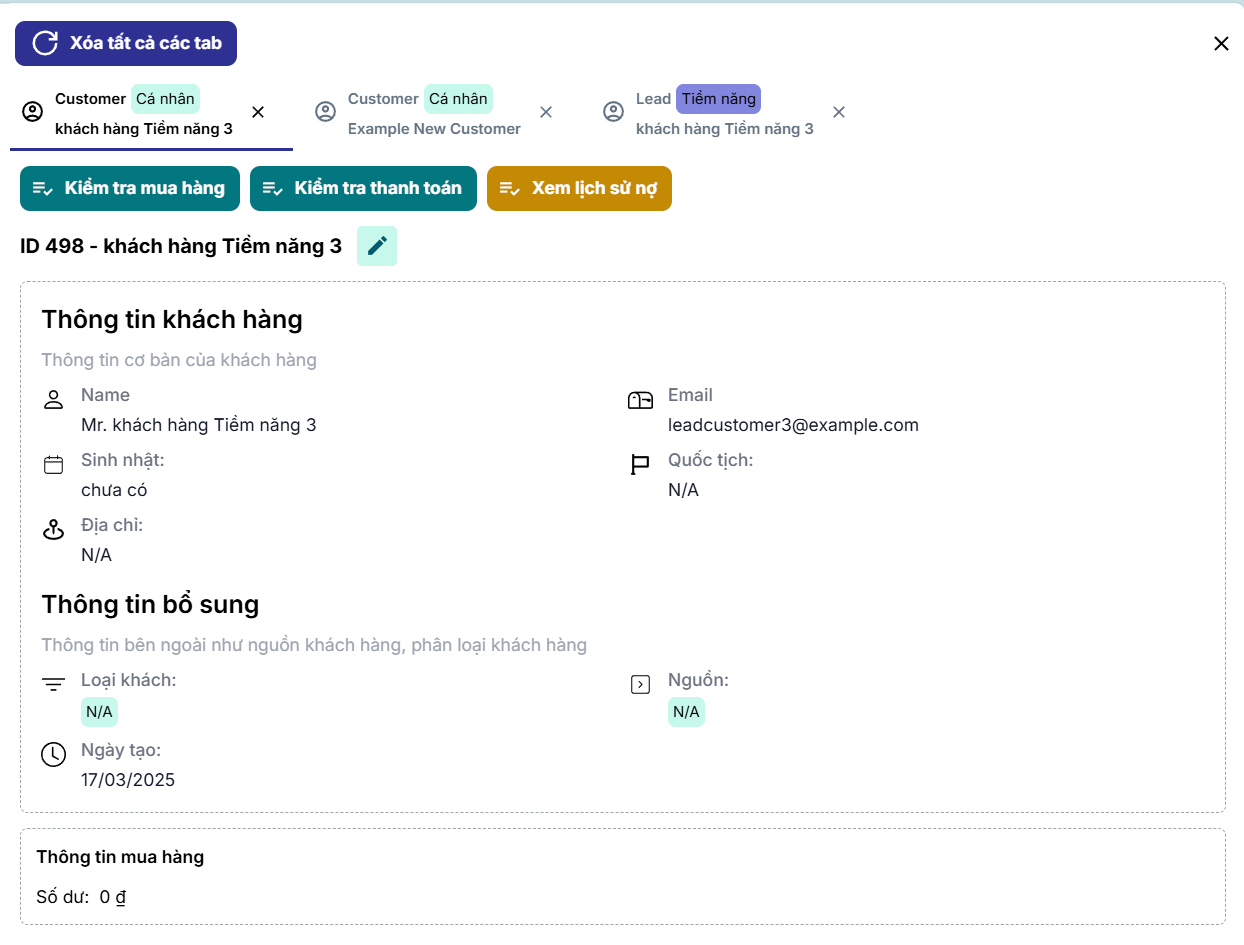
Task: Click the X icon to close the panel
Action: (x=1221, y=44)
